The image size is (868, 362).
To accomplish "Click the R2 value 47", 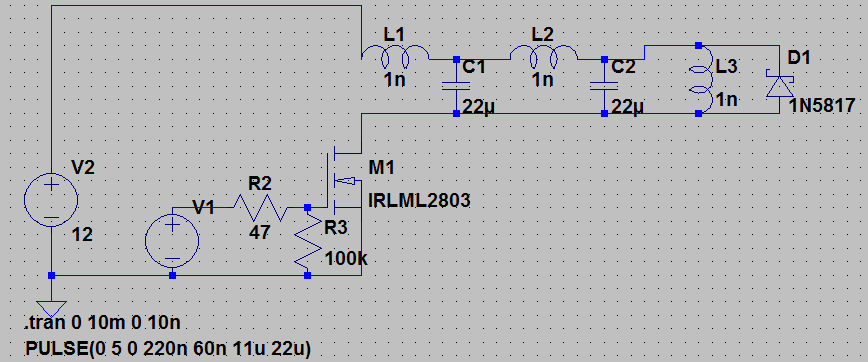I will click(259, 232).
